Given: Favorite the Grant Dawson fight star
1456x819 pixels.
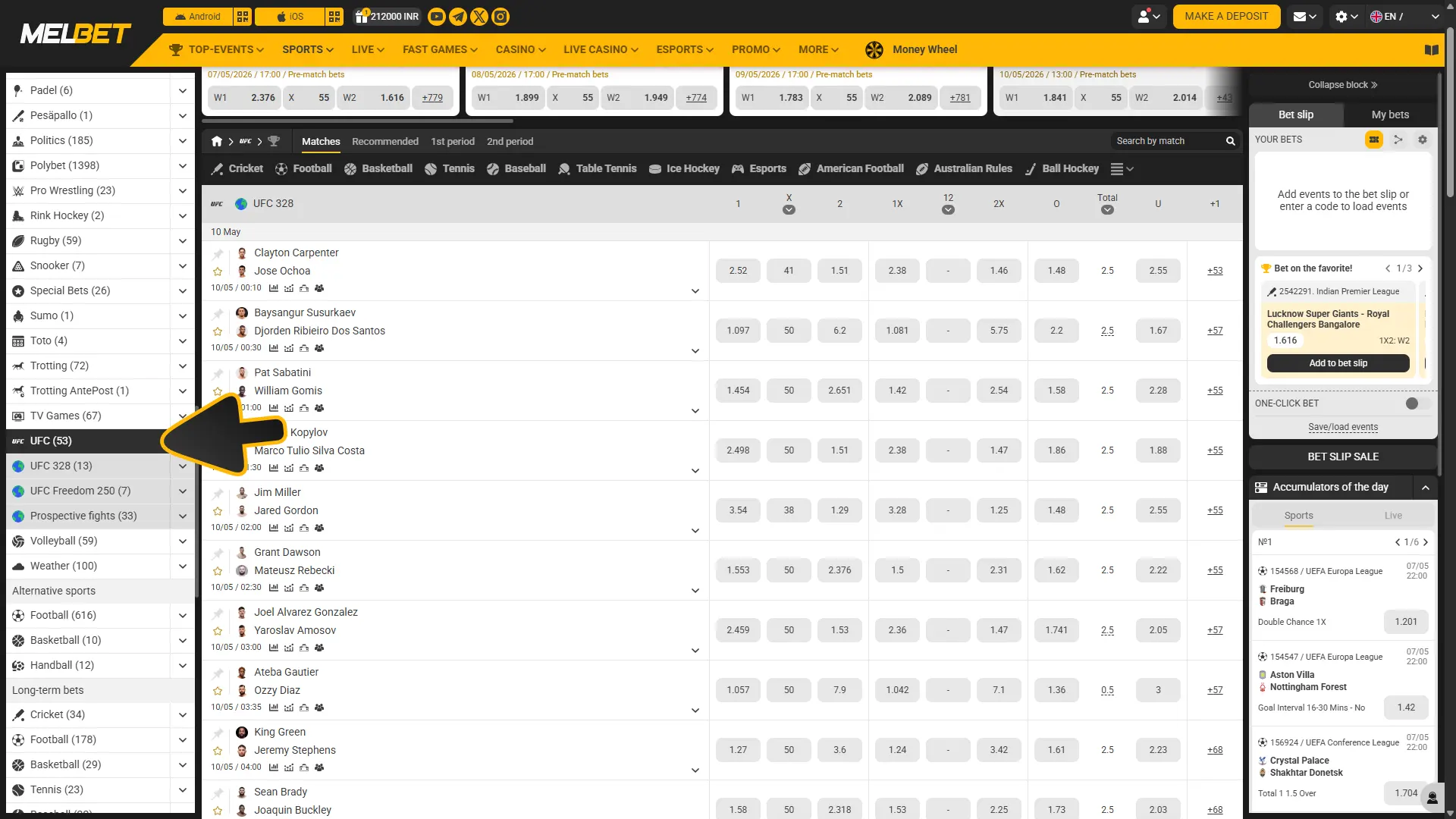Looking at the screenshot, I should pos(218,571).
